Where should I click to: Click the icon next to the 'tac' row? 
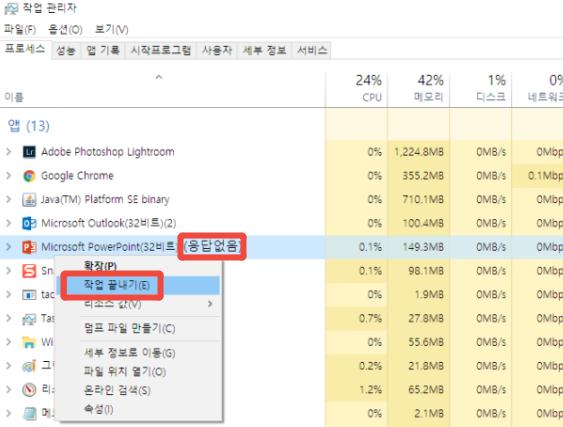(x=29, y=295)
